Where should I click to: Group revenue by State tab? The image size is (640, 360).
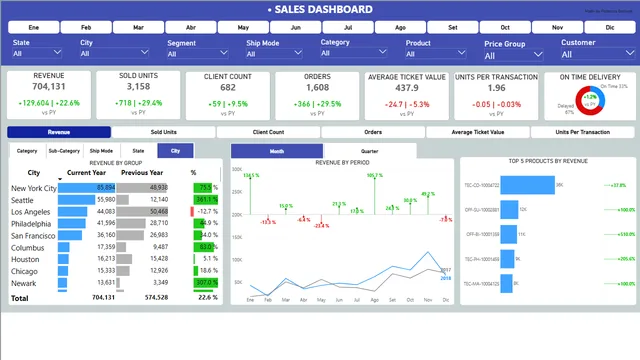tap(138, 151)
